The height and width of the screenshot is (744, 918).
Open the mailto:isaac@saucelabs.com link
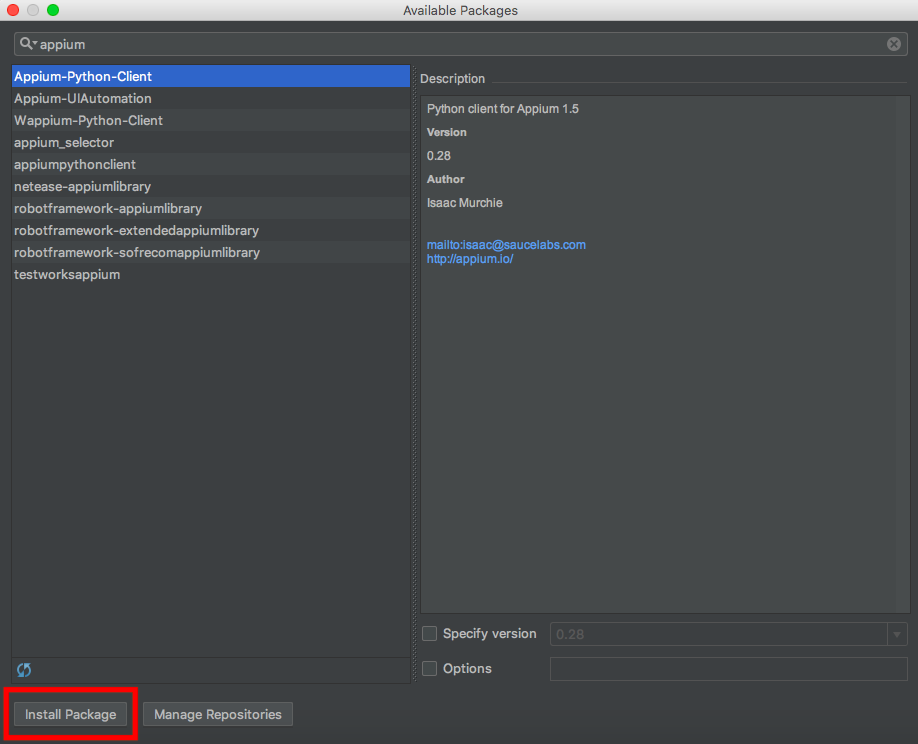[506, 243]
